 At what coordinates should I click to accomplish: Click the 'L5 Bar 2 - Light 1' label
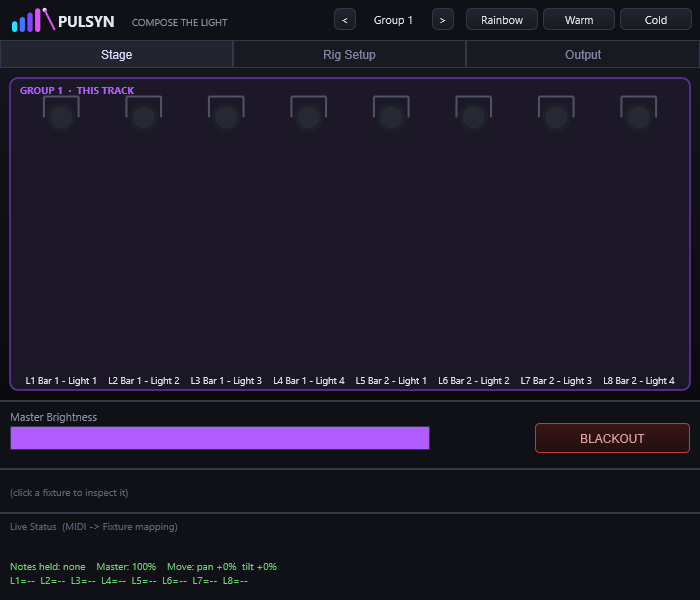point(391,381)
